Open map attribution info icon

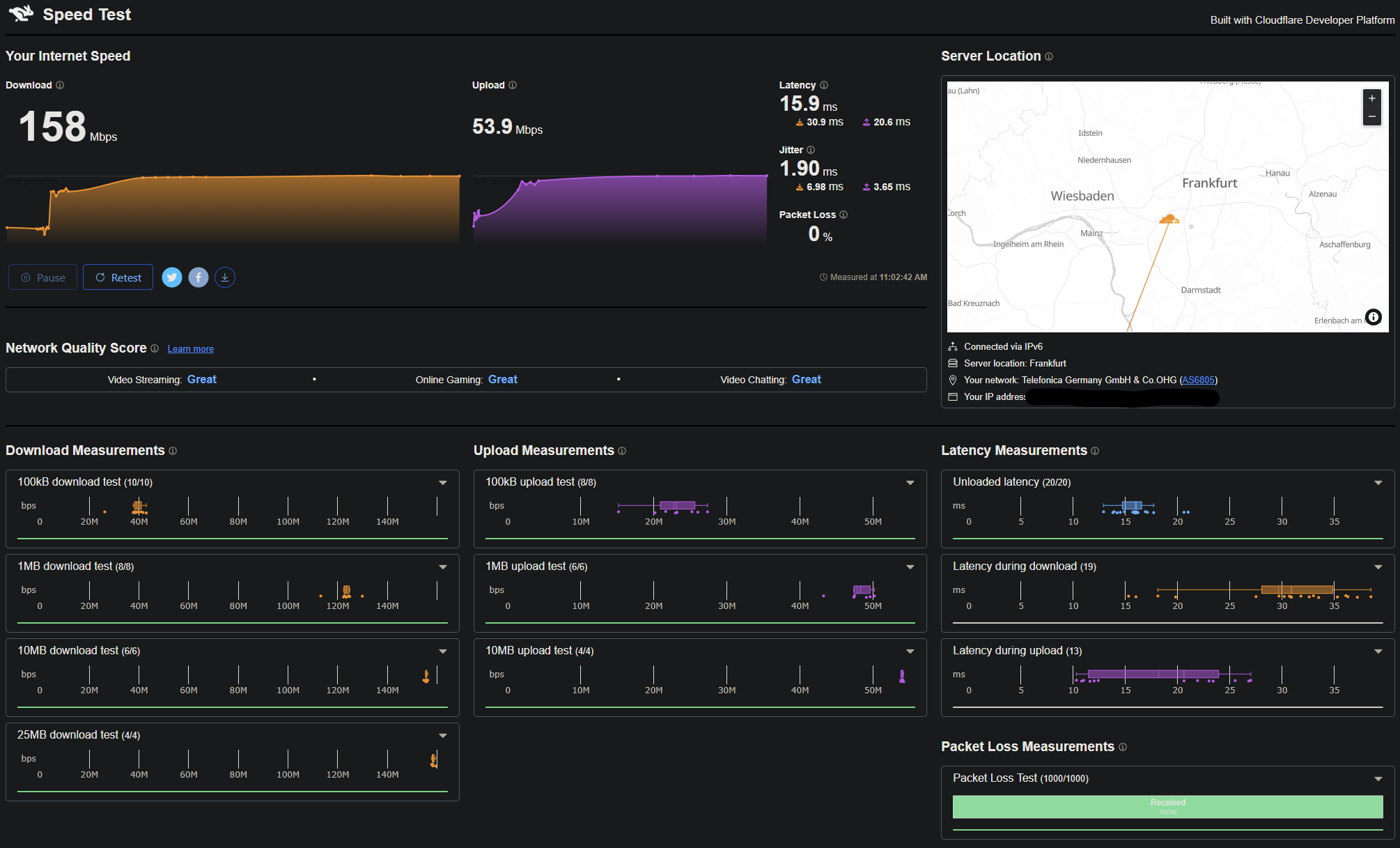coord(1373,317)
